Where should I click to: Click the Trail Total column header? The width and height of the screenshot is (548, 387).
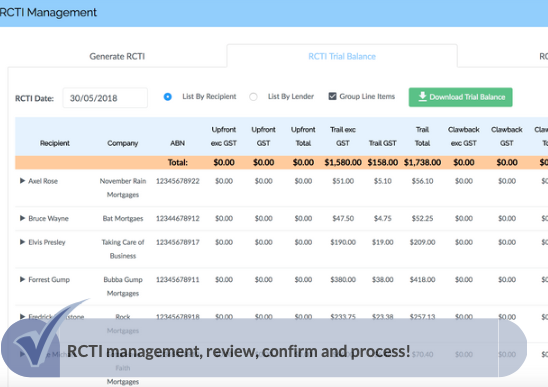[422, 136]
